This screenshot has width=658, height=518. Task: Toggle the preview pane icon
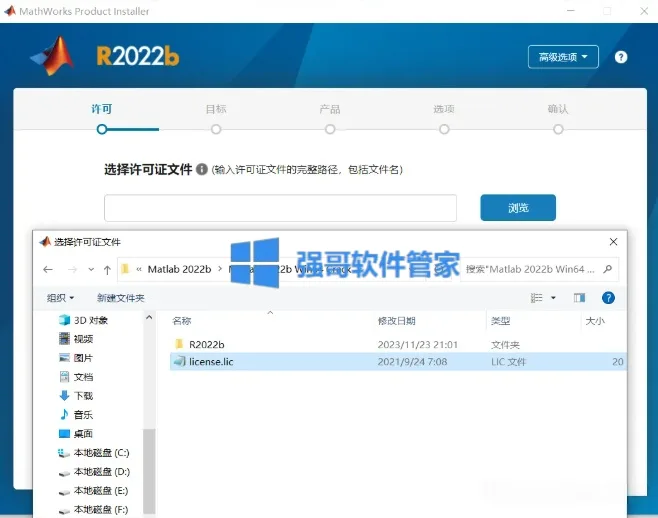point(579,298)
